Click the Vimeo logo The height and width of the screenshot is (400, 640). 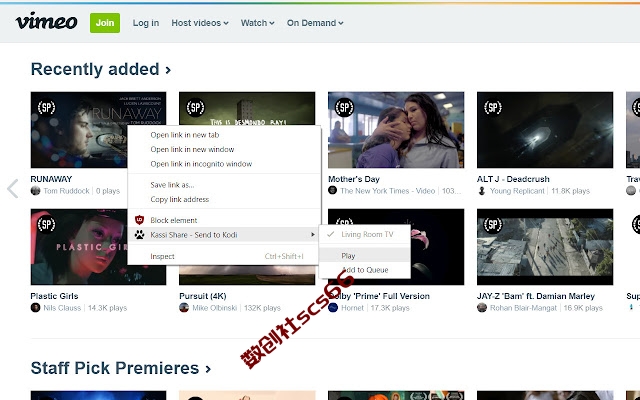(x=46, y=21)
